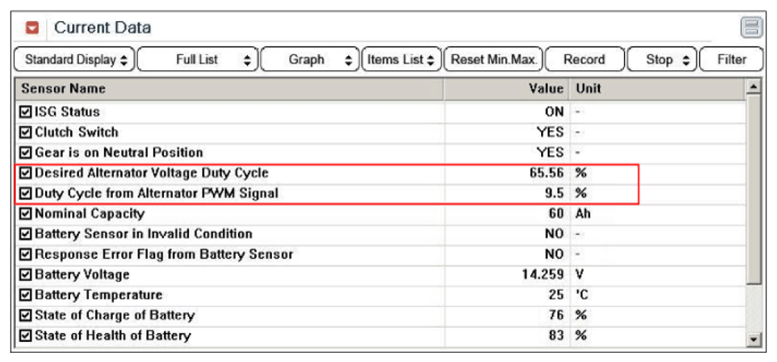This screenshot has width=777, height=362.
Task: Toggle Duty Cycle from Alternator PWM Signal checkbox
Action: click(25, 194)
